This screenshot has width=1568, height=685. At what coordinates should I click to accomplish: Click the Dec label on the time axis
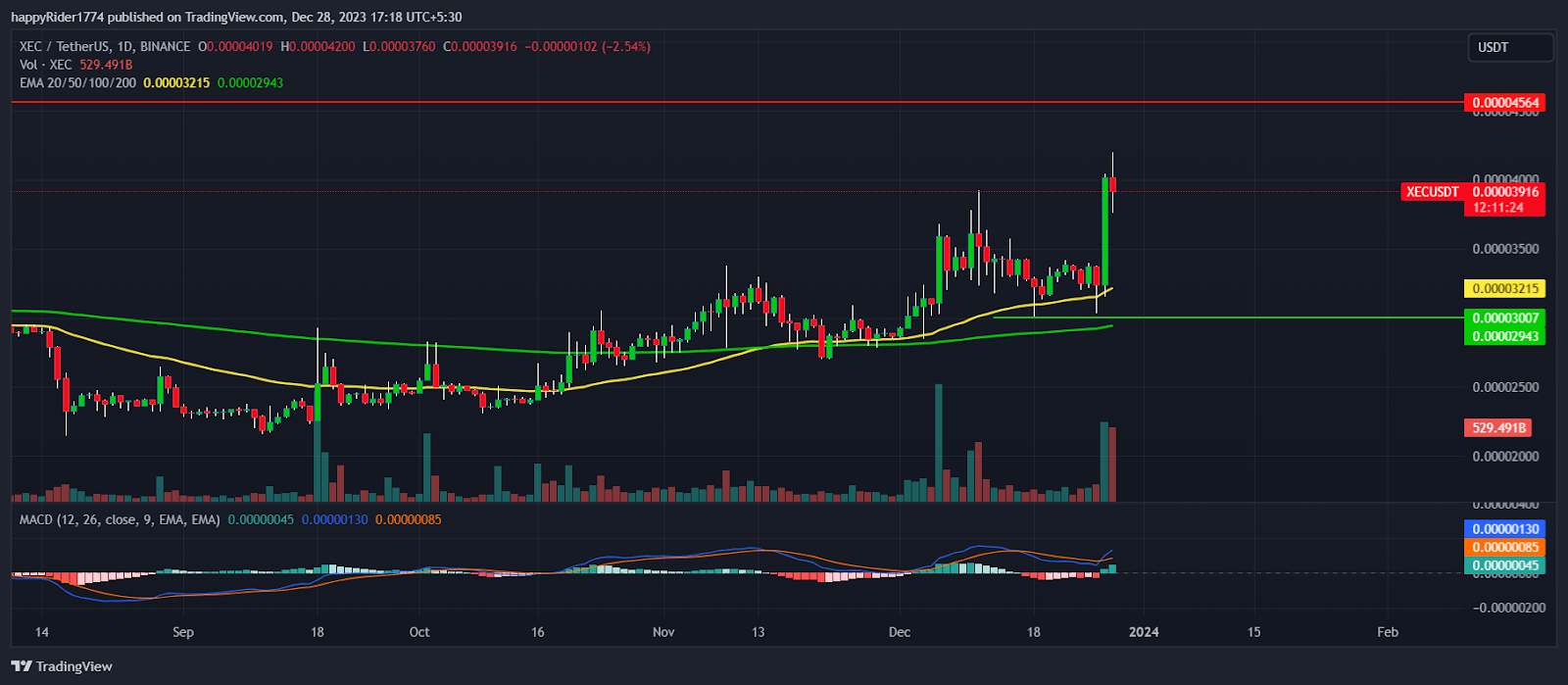click(x=900, y=632)
